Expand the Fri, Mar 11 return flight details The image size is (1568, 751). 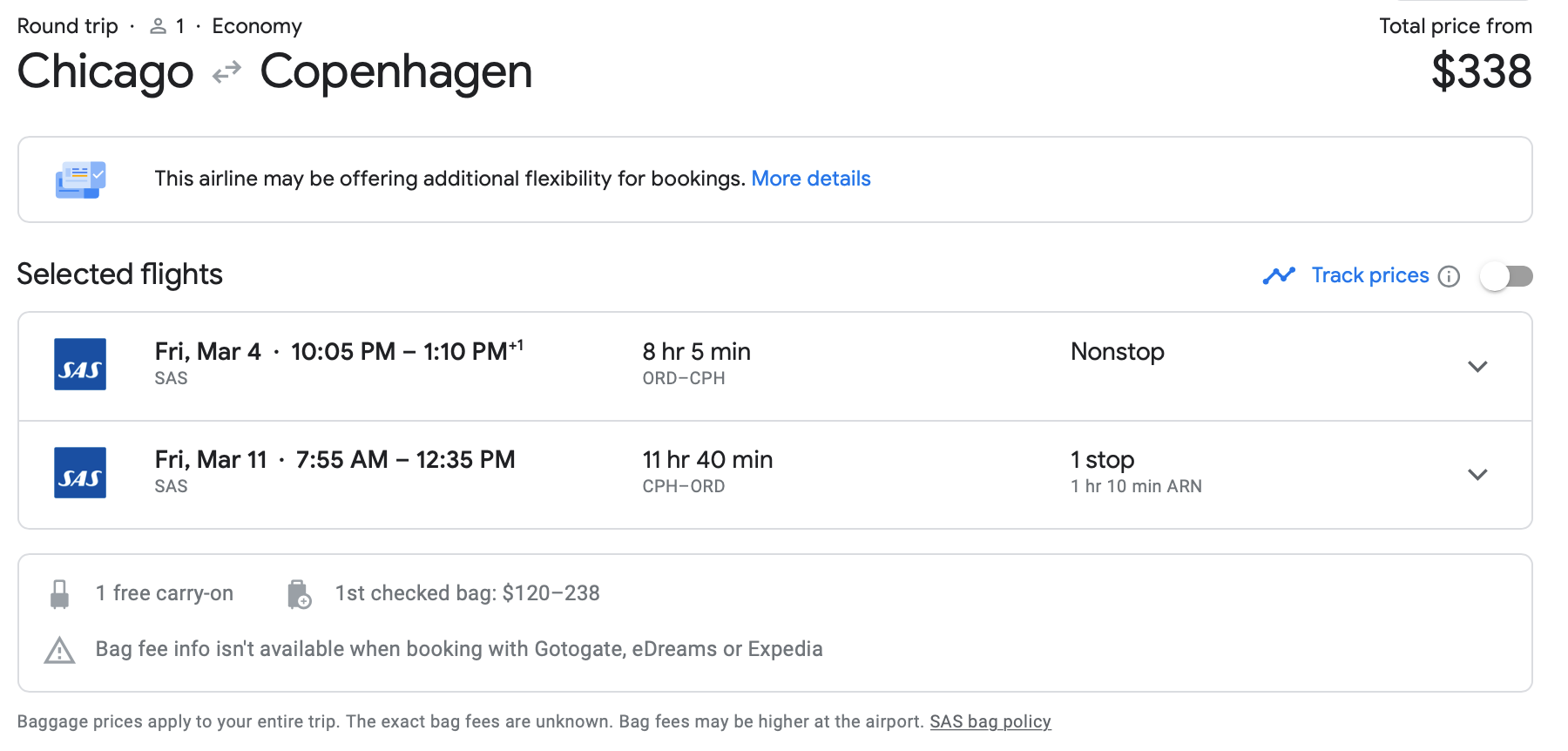pyautogui.click(x=1477, y=475)
